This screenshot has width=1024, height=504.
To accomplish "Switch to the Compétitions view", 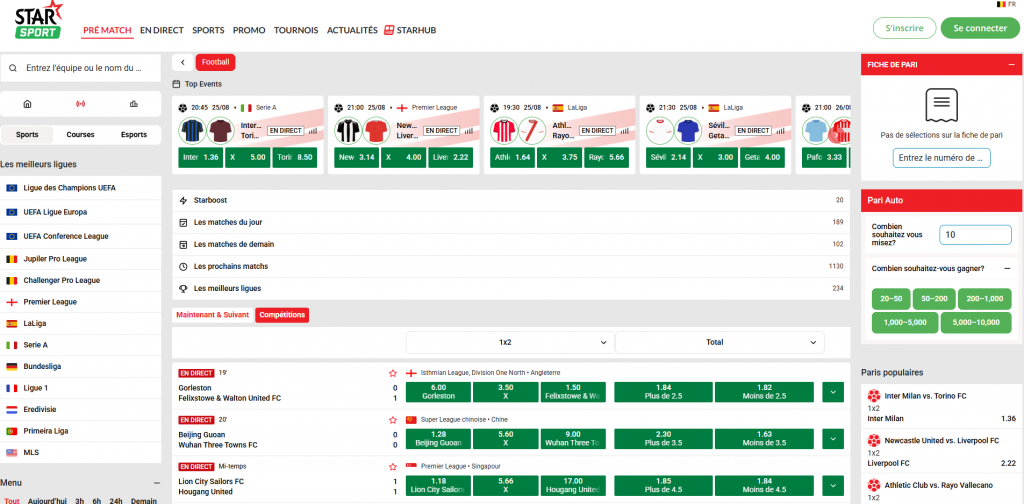I will click(282, 315).
